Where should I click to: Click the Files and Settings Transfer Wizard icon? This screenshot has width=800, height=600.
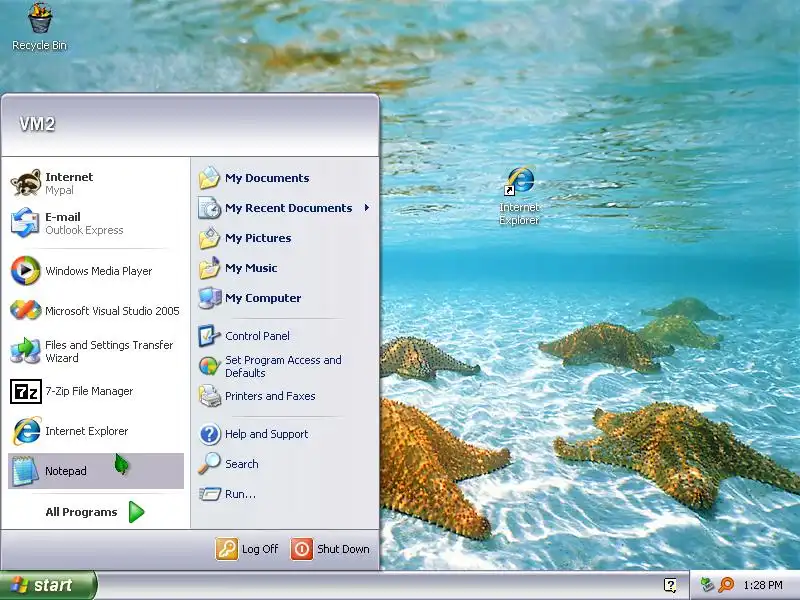pos(26,351)
